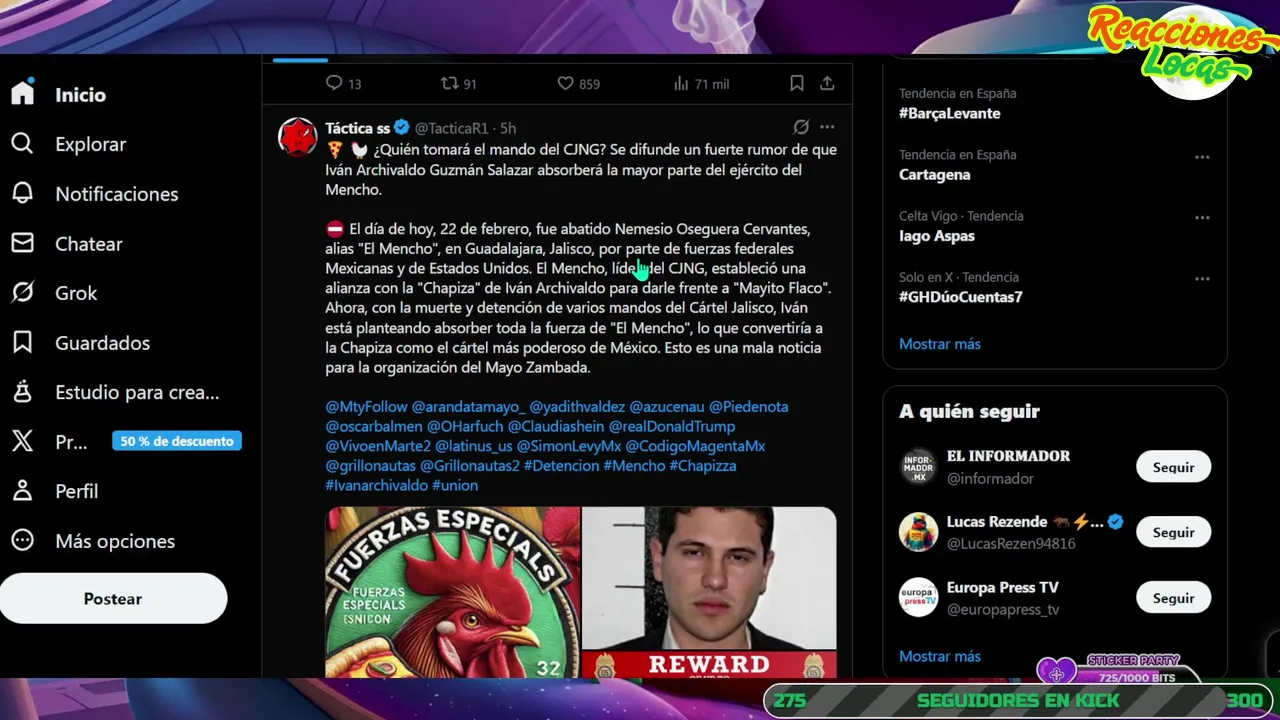Open Más opciones circle icon
The width and height of the screenshot is (1280, 720).
pos(23,540)
